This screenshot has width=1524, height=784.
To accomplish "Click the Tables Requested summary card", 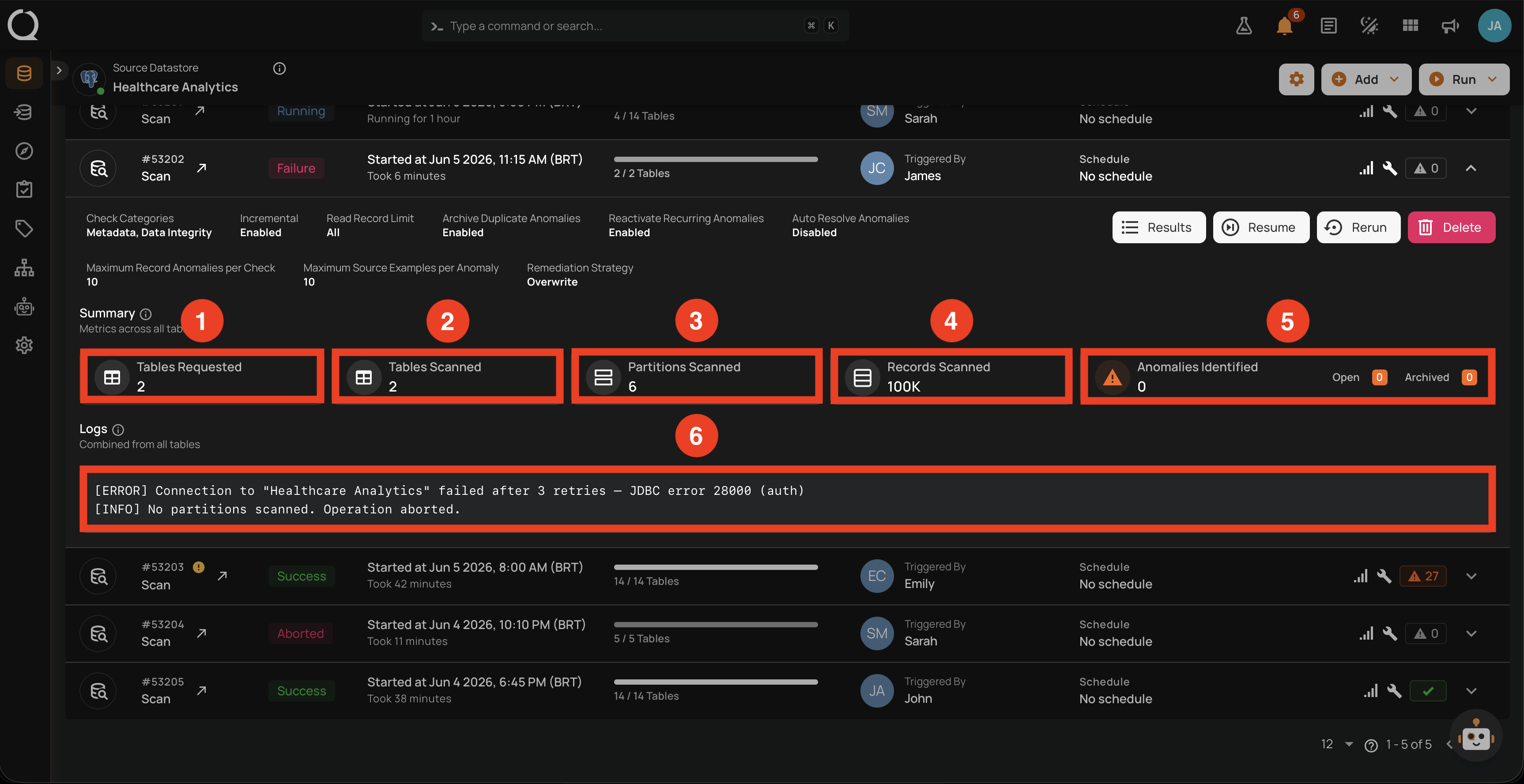I will (202, 376).
